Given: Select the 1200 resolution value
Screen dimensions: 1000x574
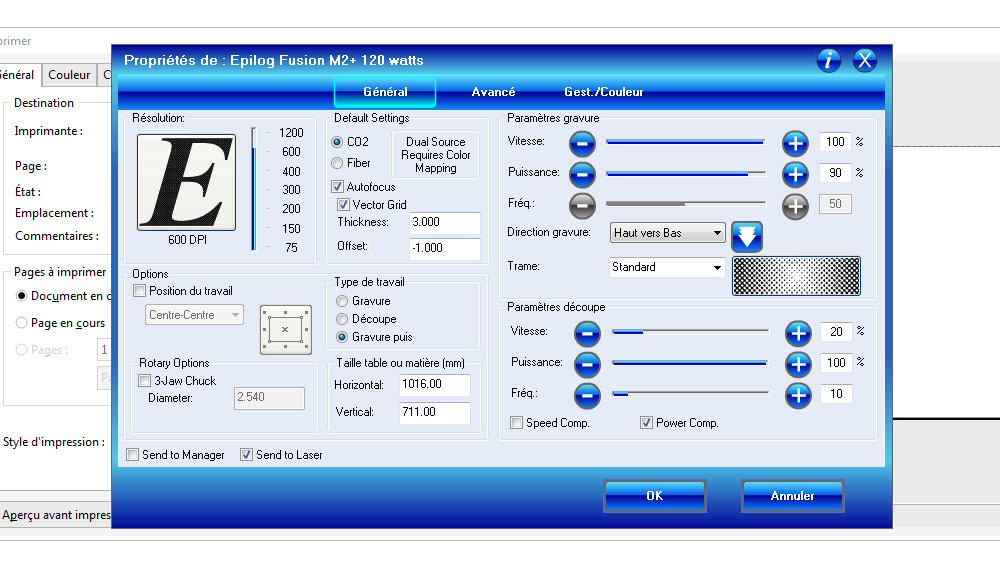Looking at the screenshot, I should 291,133.
